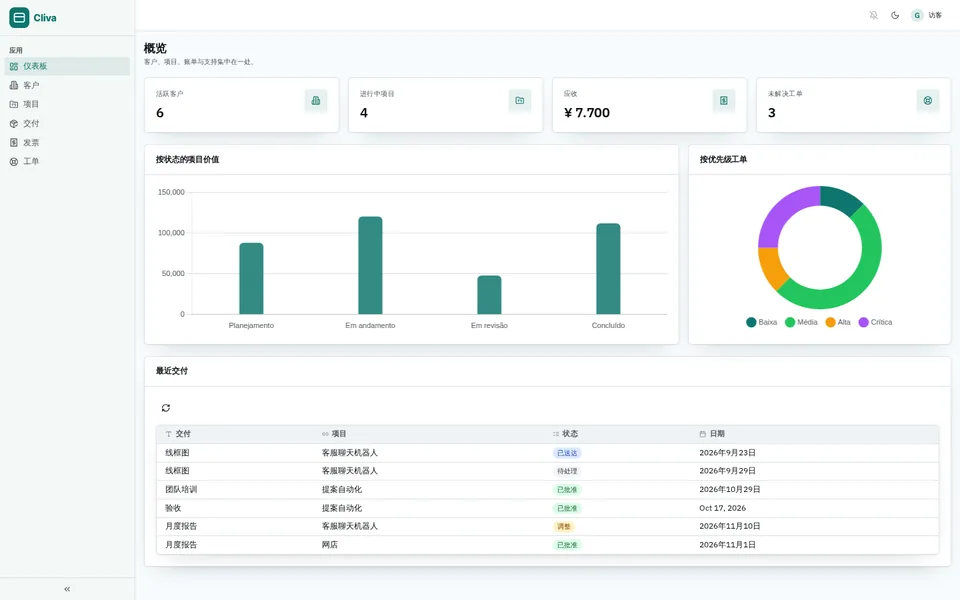960x600 pixels.
Task: Open 发票 in the sidebar
Action: [x=67, y=143]
